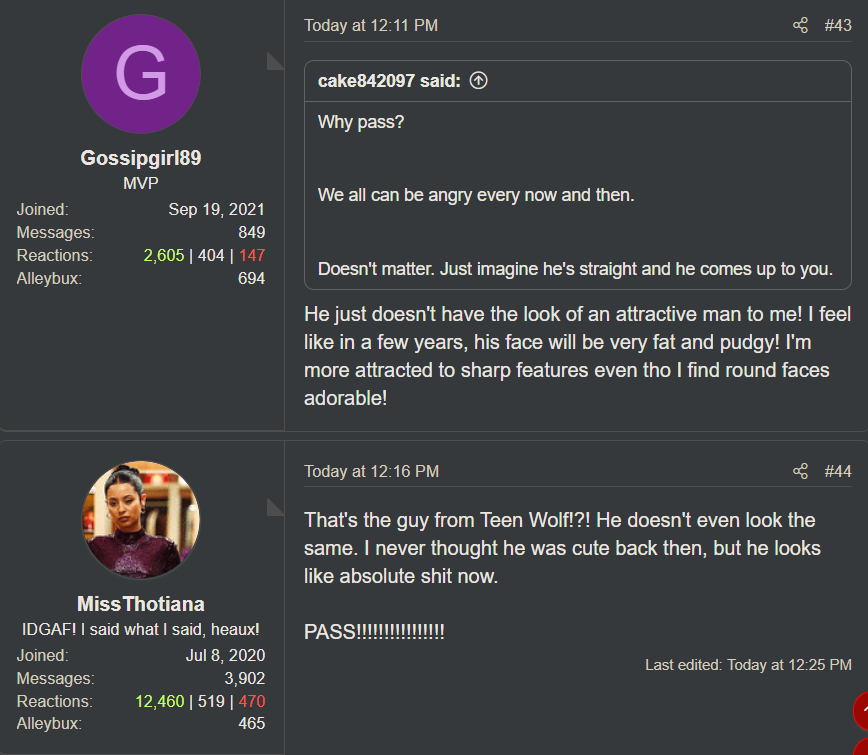Open the #43 post permalink
868x755 pixels.
pyautogui.click(x=838, y=25)
